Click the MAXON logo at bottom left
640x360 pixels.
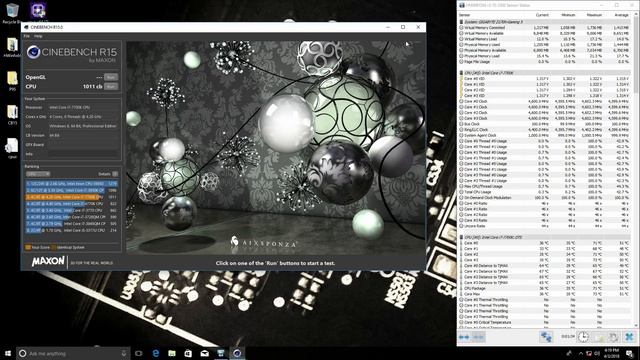click(48, 261)
